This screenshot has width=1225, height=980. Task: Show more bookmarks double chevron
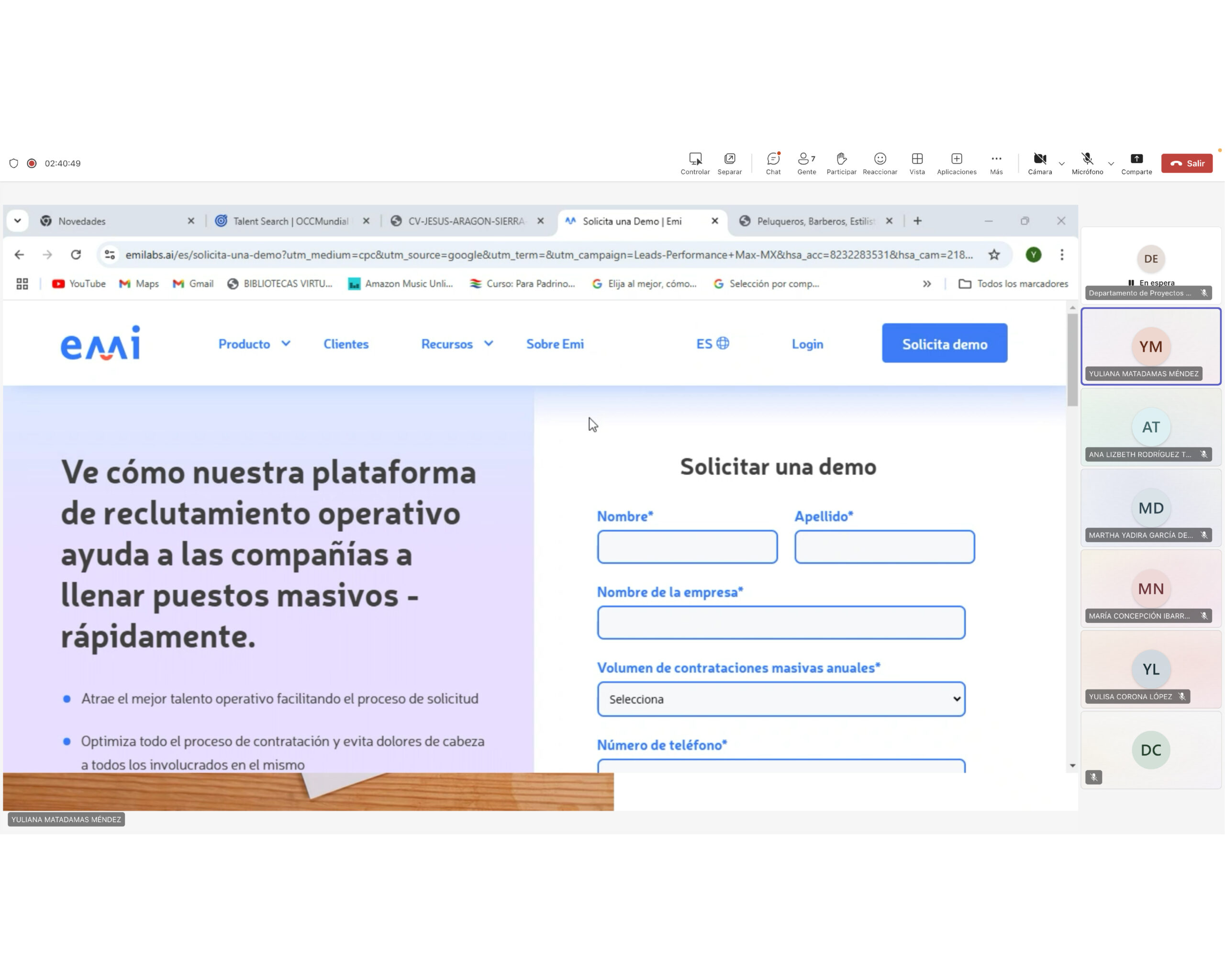(x=927, y=283)
